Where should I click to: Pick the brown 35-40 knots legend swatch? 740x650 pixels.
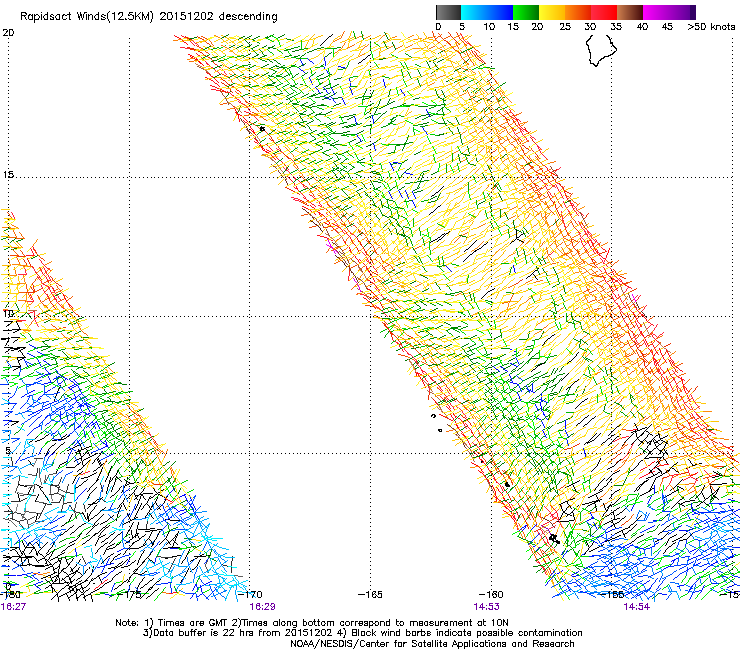point(630,12)
